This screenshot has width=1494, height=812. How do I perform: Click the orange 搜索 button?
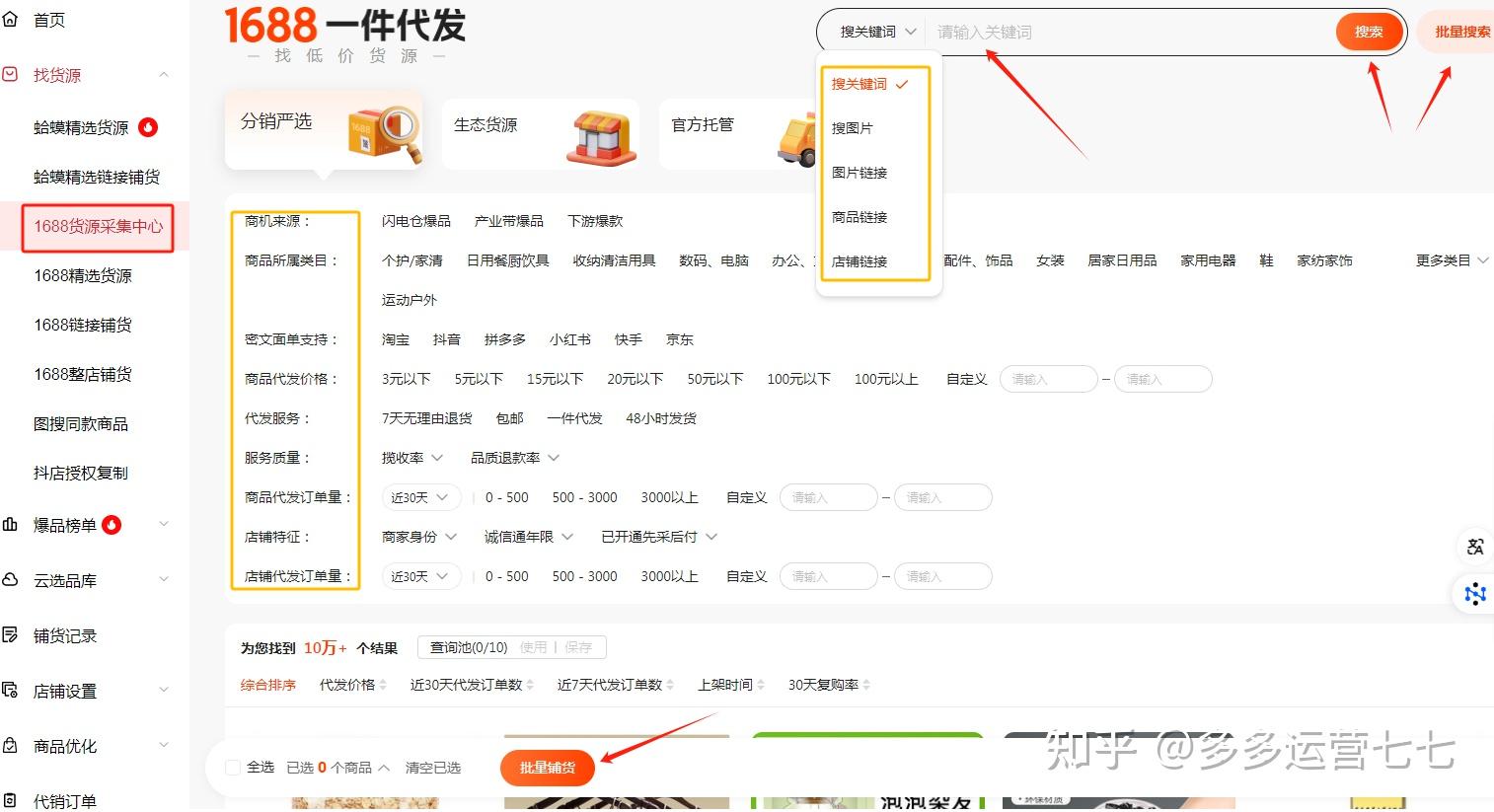(1369, 32)
